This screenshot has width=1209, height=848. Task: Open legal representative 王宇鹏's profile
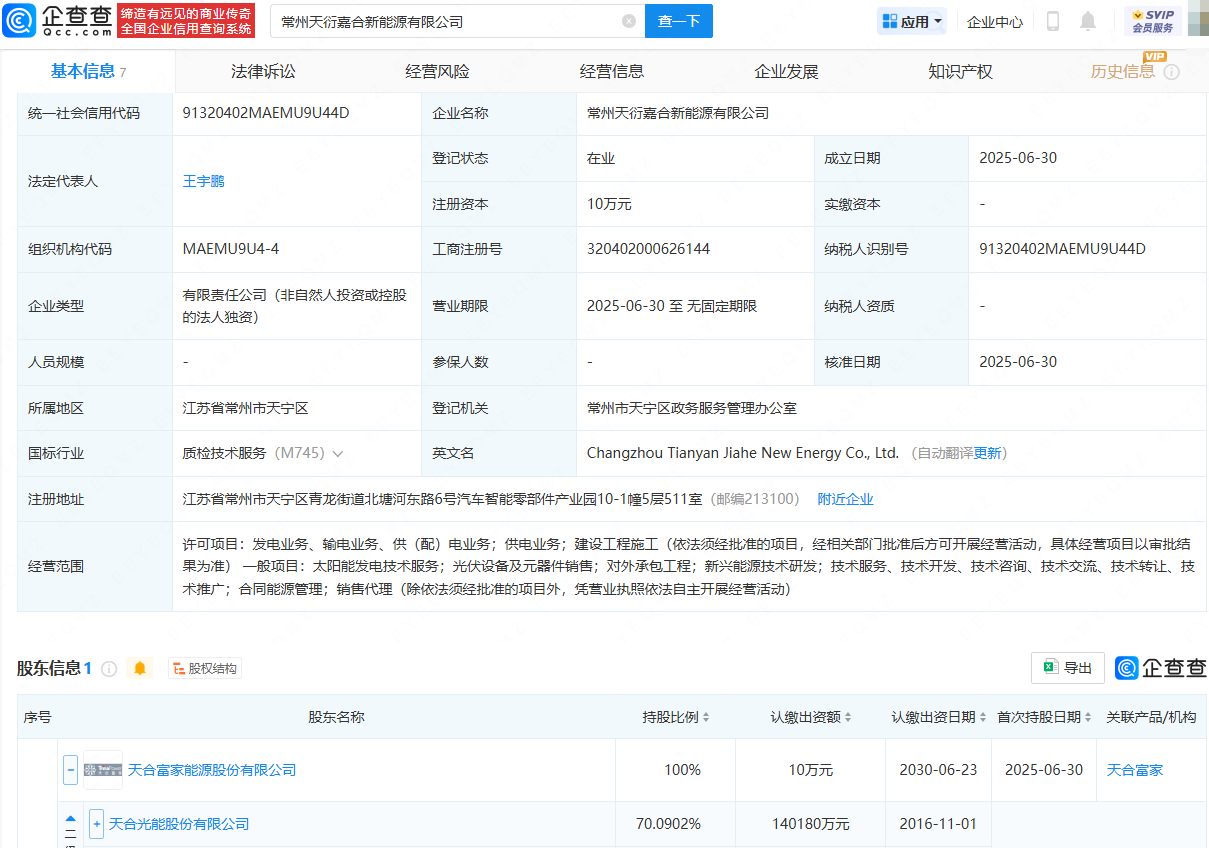(204, 181)
